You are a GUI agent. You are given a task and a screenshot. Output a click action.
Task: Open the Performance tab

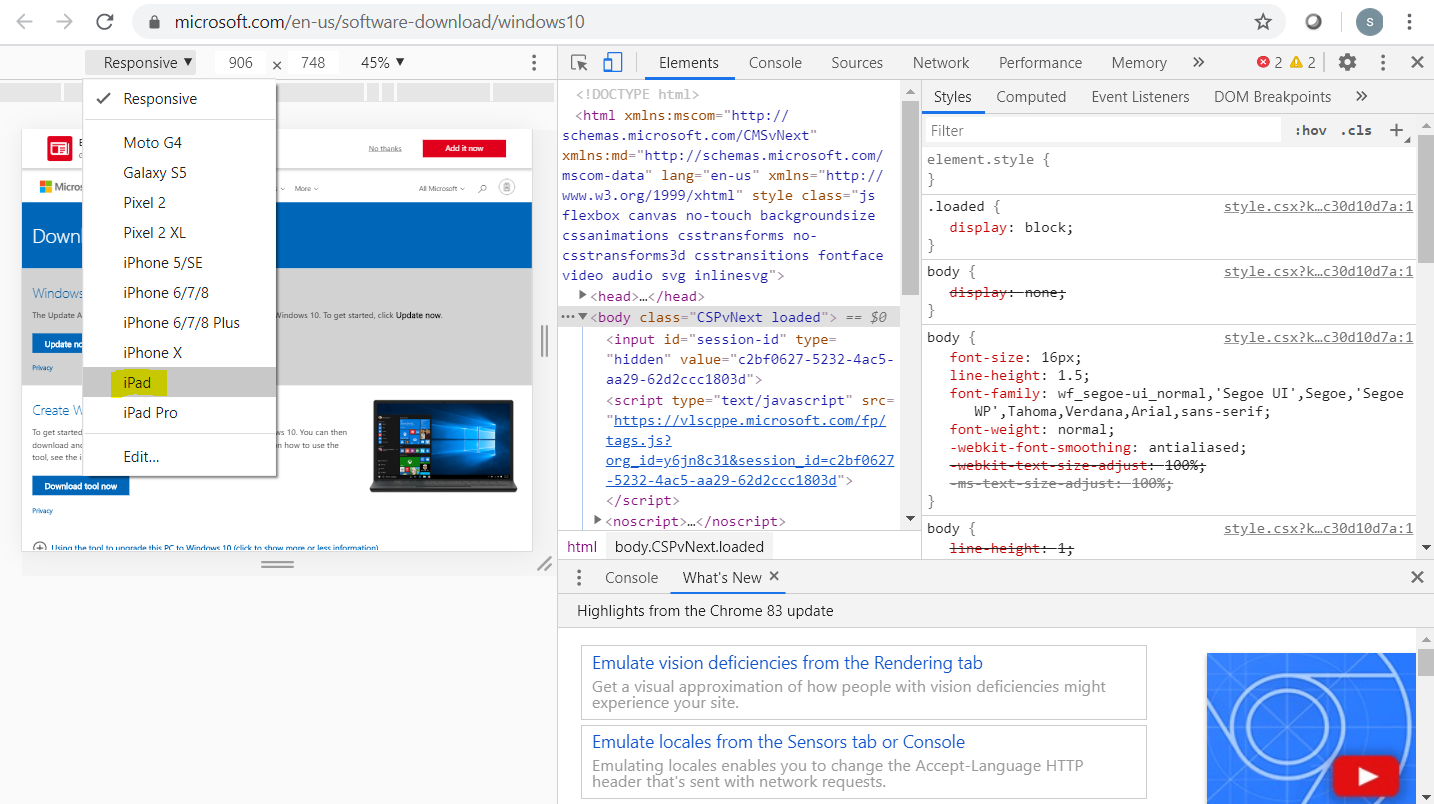click(x=1040, y=62)
